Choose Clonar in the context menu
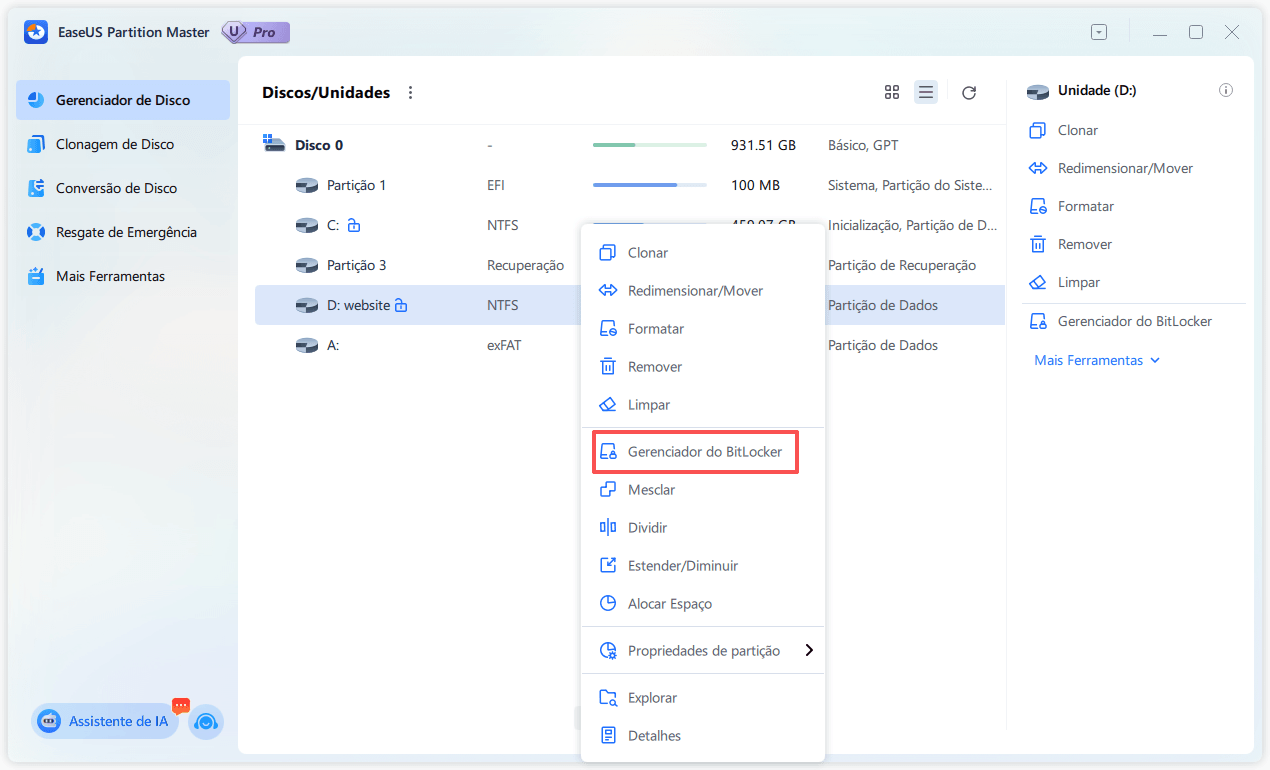 point(703,253)
